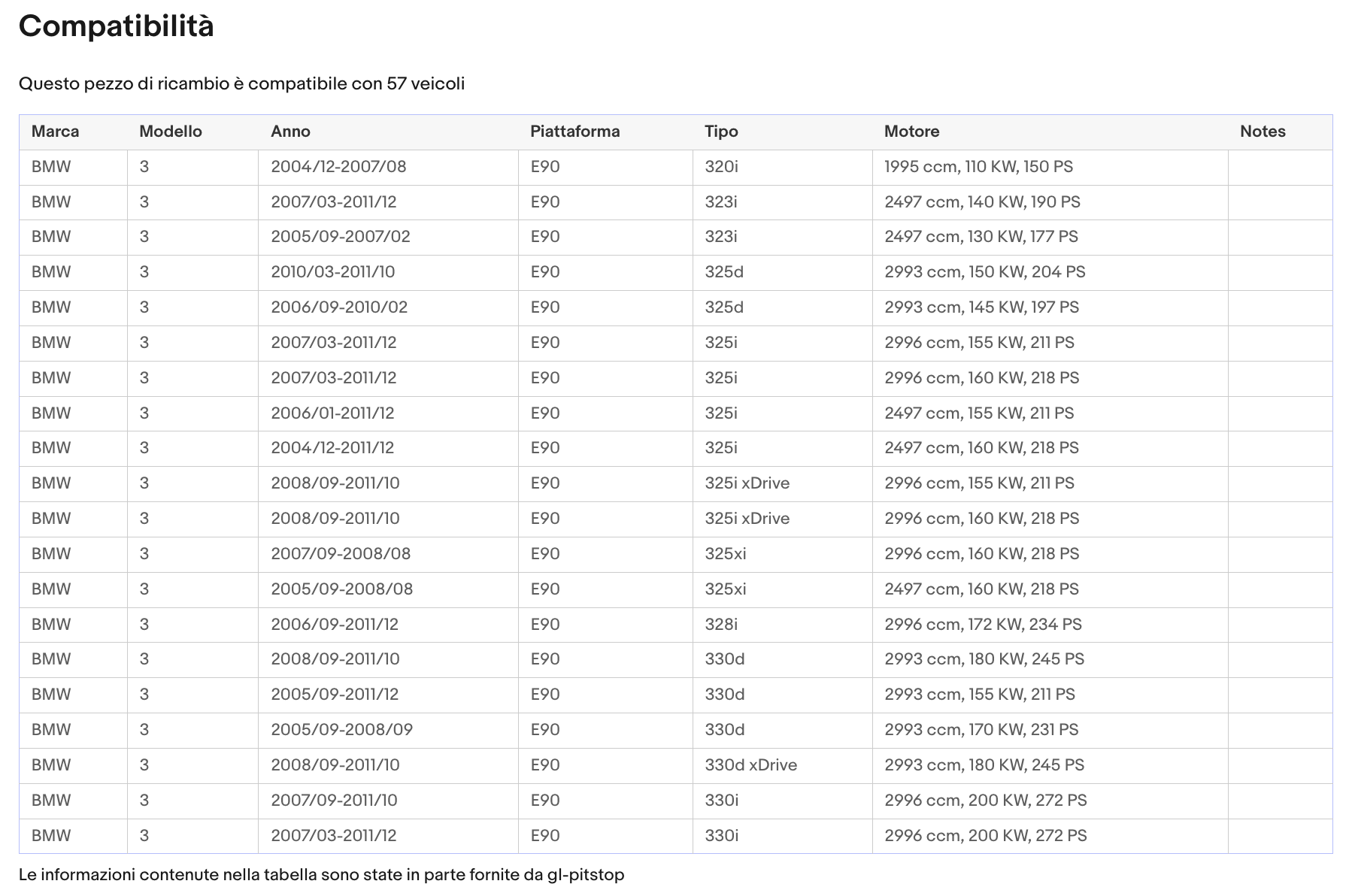Click the 2993 ccm, 170 KW engine cell
Screen dimensions: 1349x896
point(1050,730)
